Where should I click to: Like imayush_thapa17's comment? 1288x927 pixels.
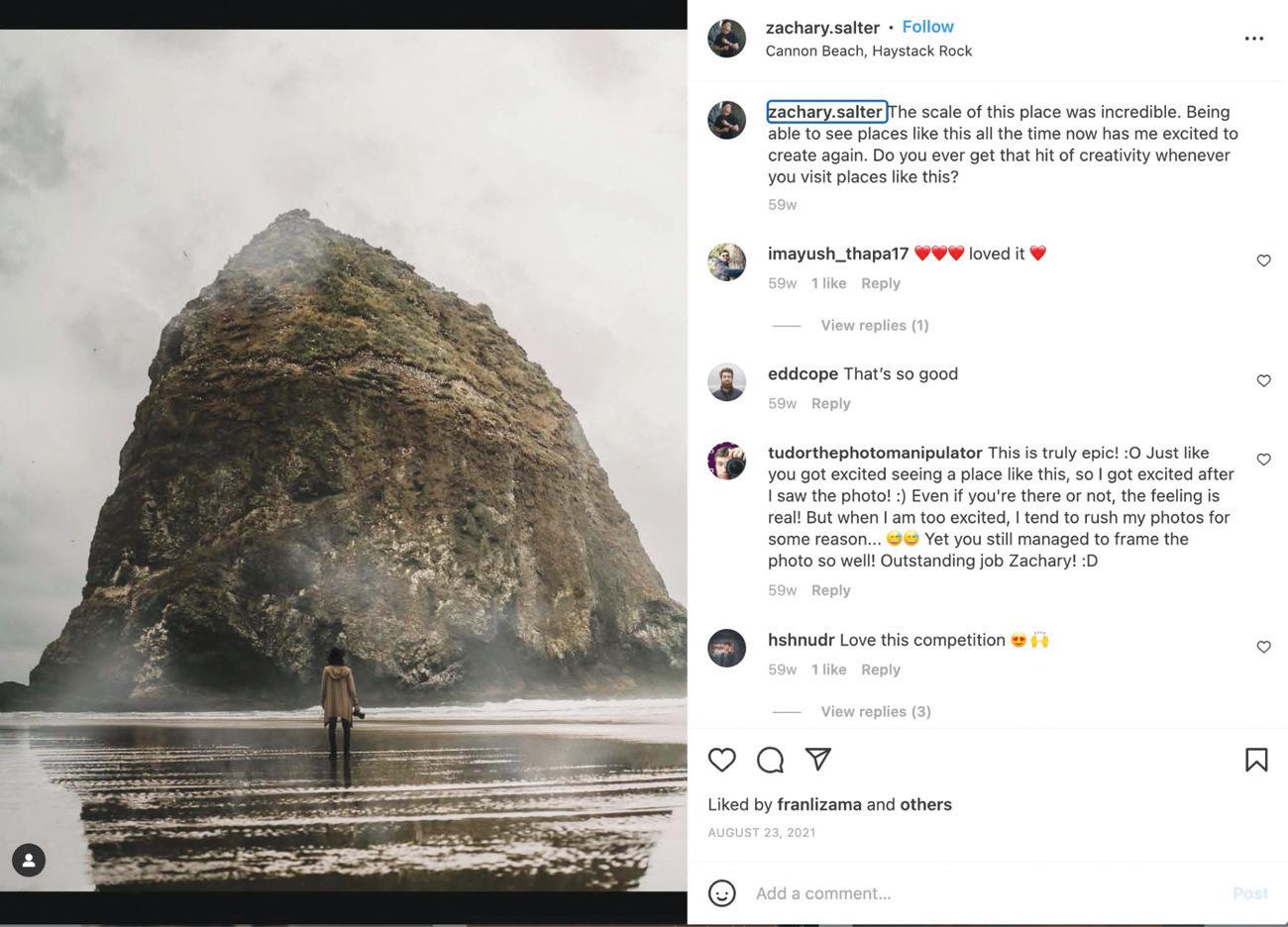[1263, 260]
